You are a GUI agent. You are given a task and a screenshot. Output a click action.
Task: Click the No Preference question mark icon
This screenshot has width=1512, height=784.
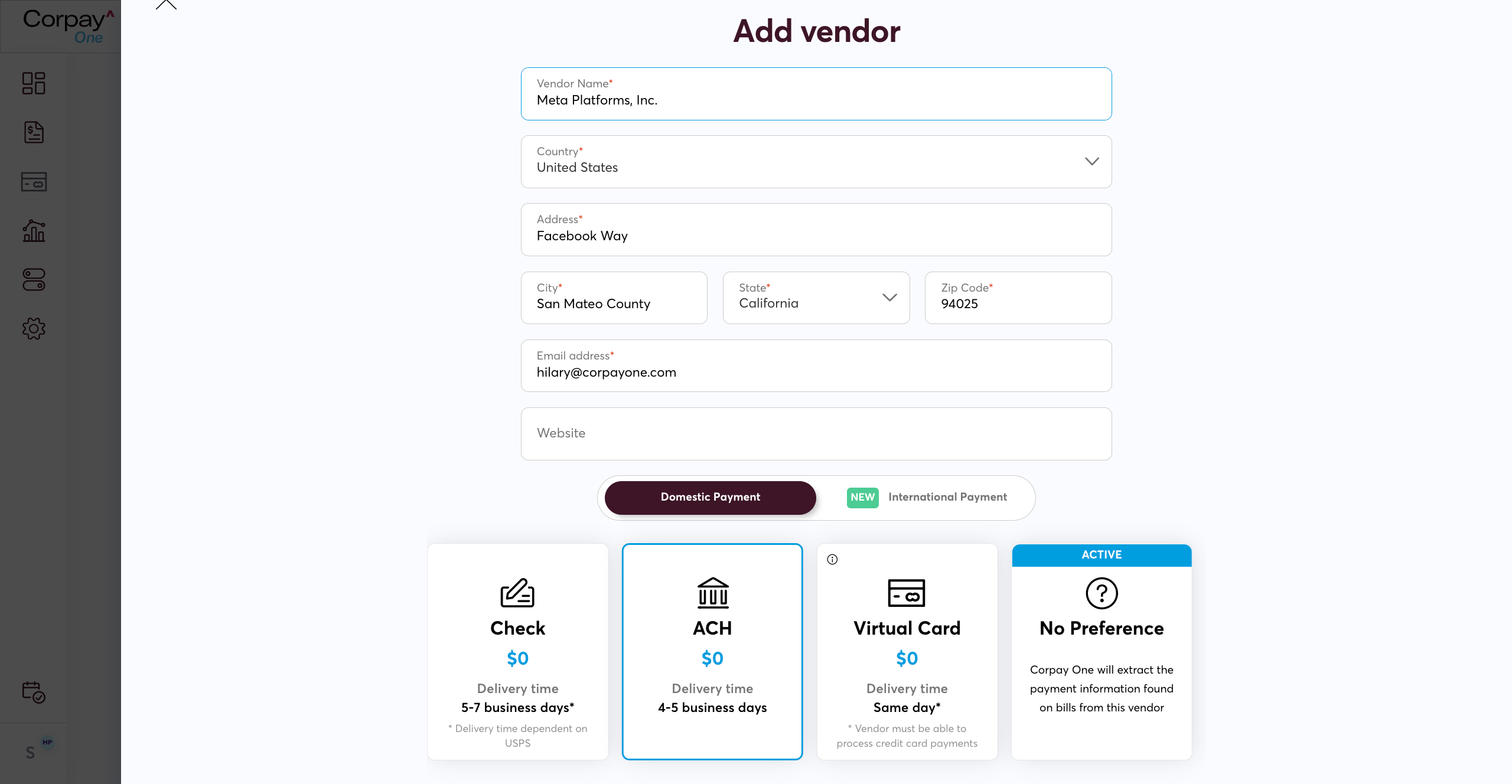point(1102,593)
